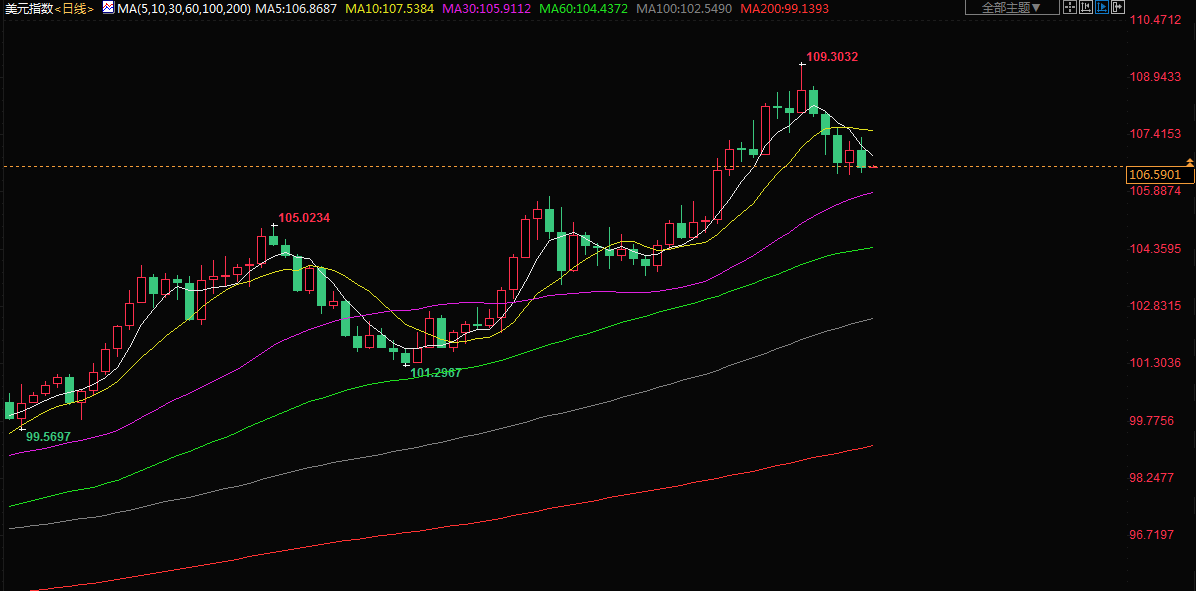Image resolution: width=1196 pixels, height=591 pixels.
Task: Click the MA indicator chart icon
Action: 108,7
